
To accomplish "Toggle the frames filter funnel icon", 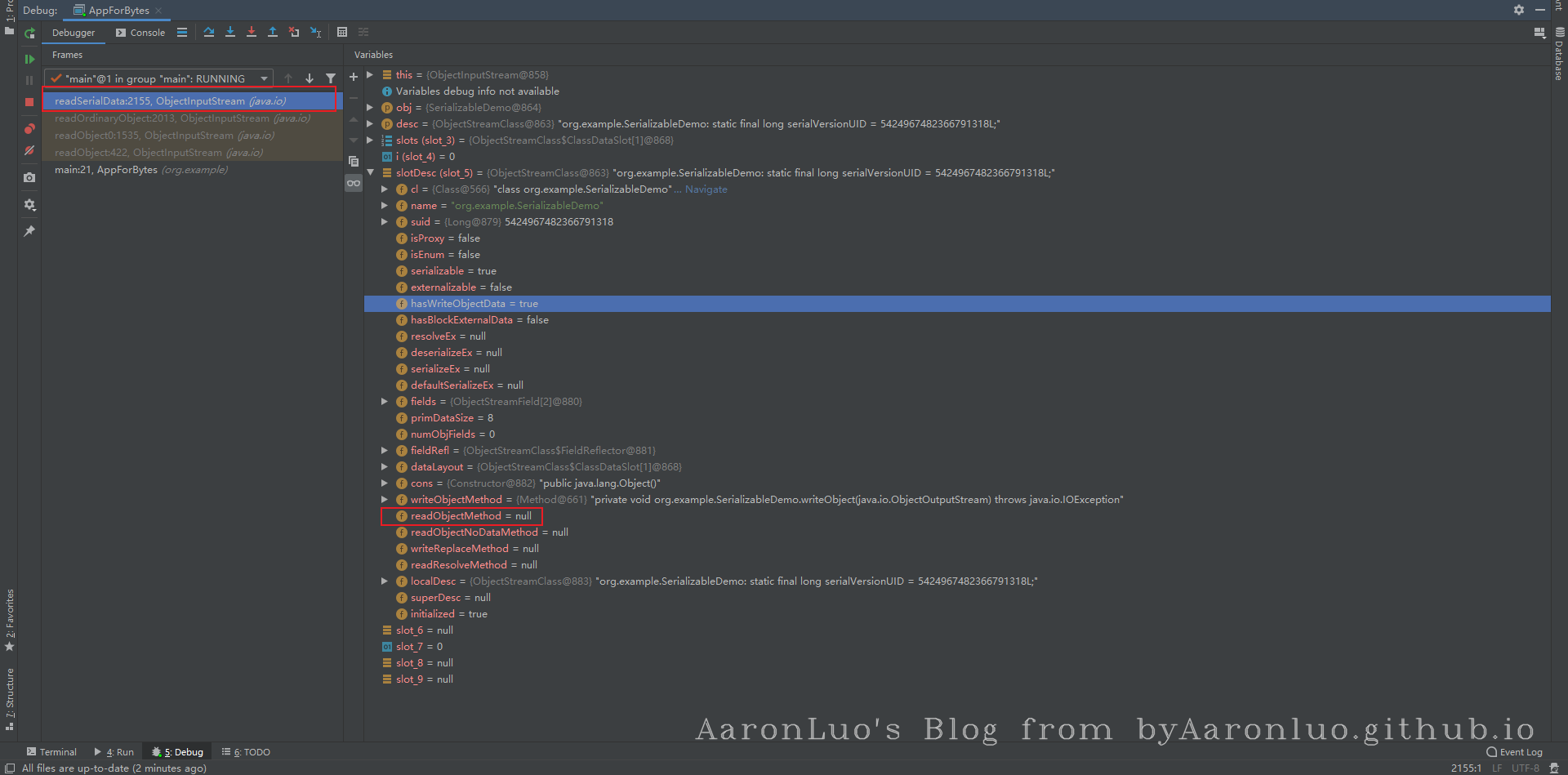I will tap(331, 79).
